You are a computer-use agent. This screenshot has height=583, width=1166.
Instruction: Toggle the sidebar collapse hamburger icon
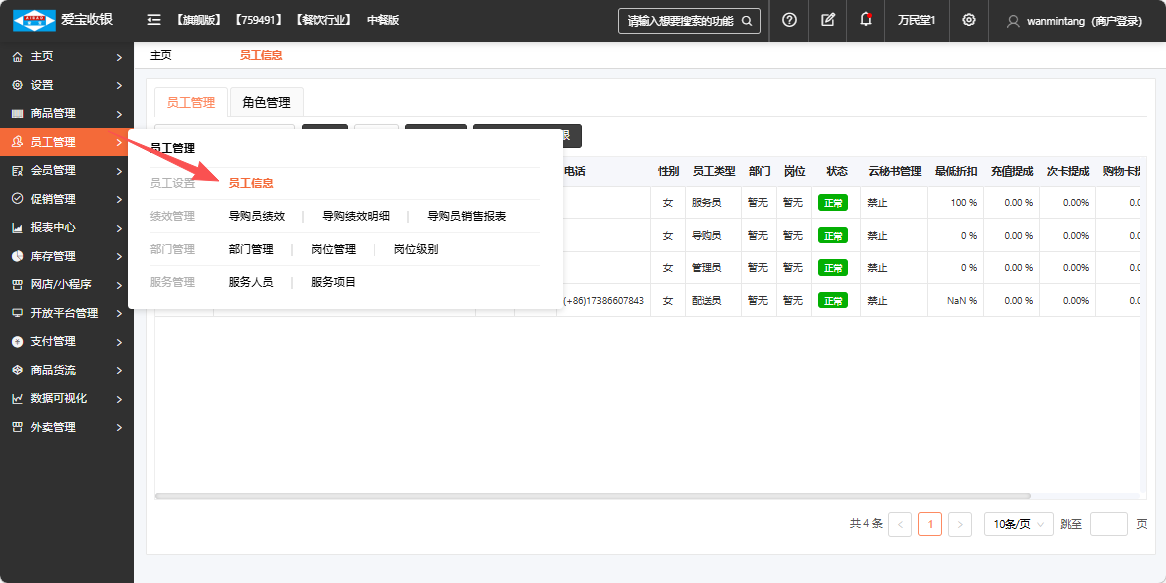154,20
